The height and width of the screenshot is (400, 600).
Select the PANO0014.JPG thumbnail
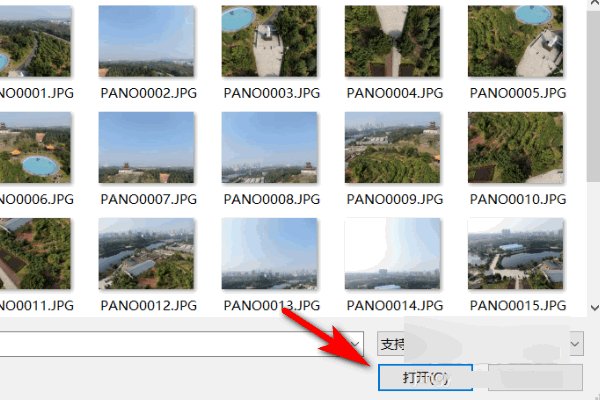(392, 253)
